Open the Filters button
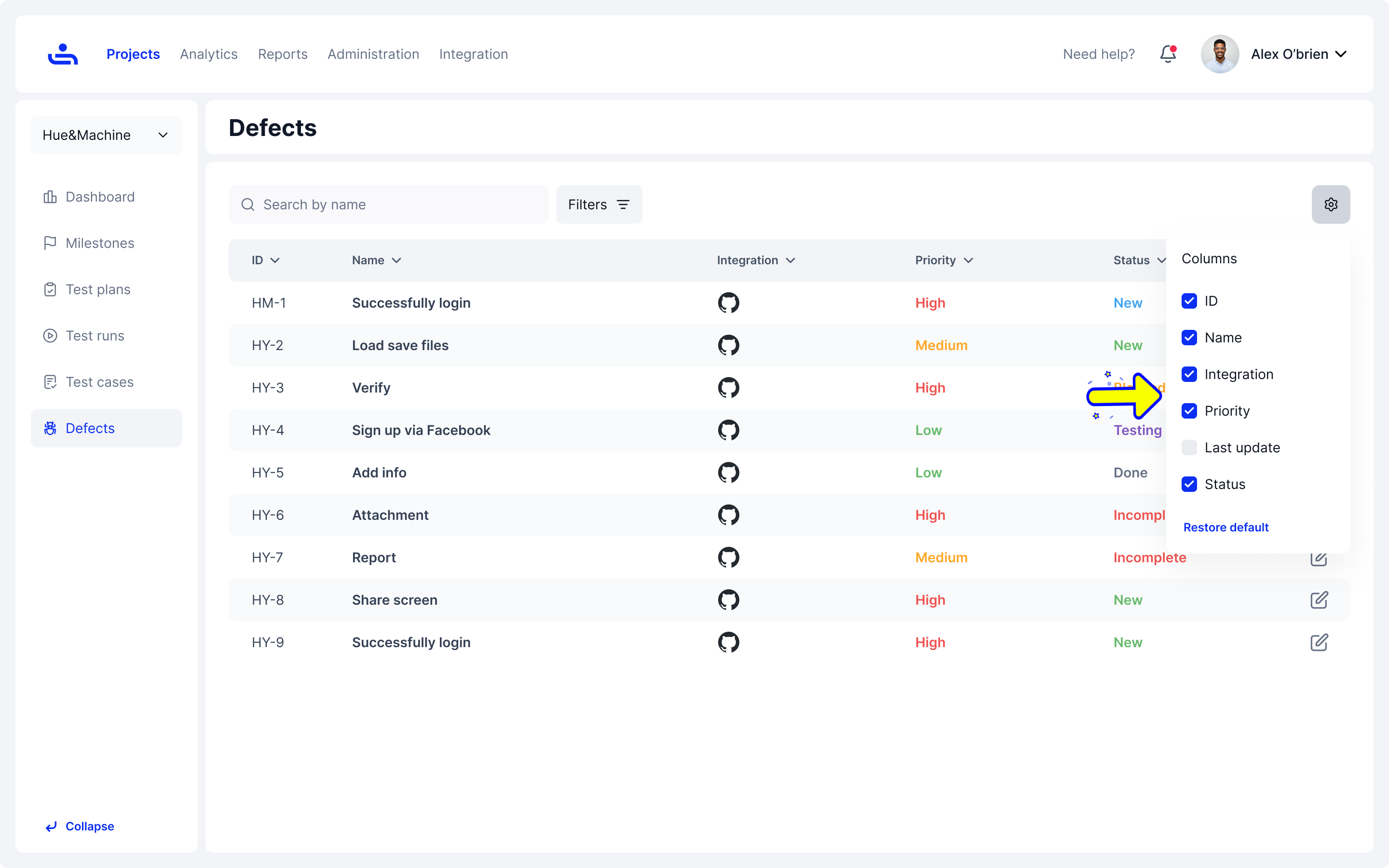1389x868 pixels. (x=599, y=204)
